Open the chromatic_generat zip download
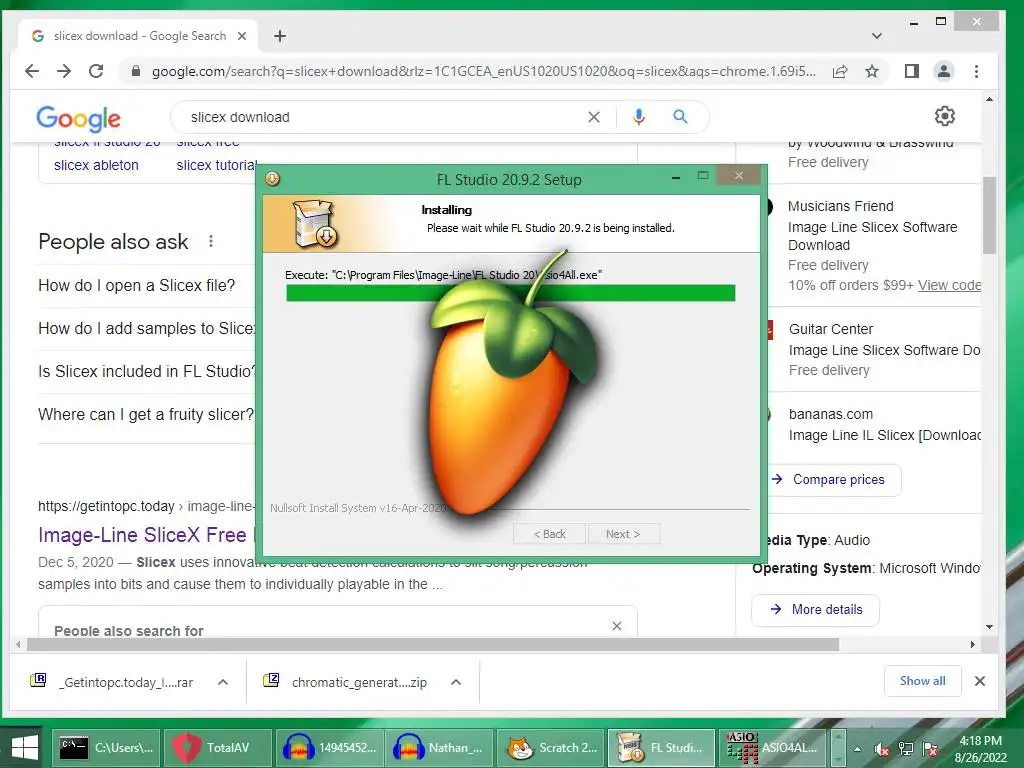Viewport: 1024px width, 768px height. click(x=345, y=682)
